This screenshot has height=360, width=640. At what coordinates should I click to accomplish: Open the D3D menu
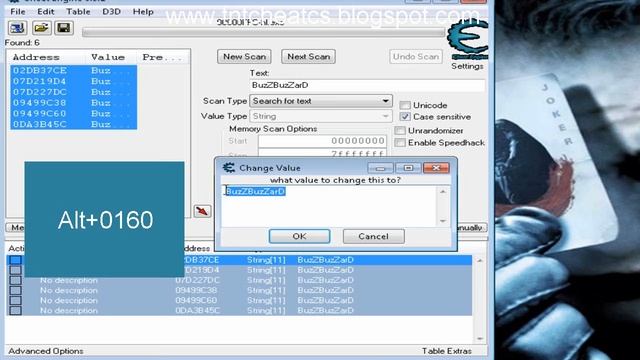click(111, 11)
